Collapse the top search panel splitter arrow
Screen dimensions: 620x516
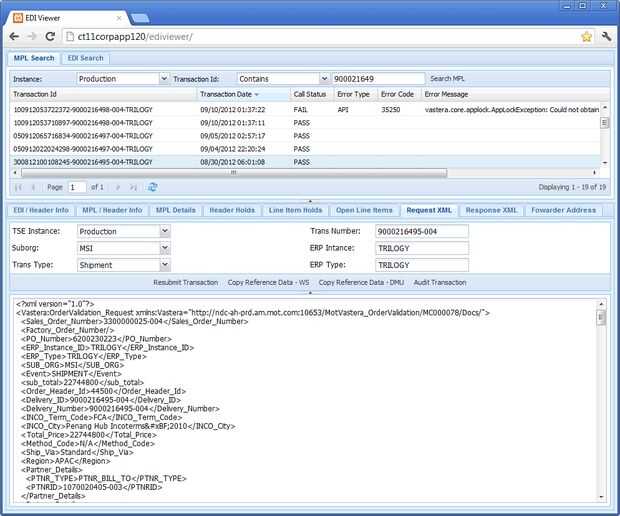310,201
